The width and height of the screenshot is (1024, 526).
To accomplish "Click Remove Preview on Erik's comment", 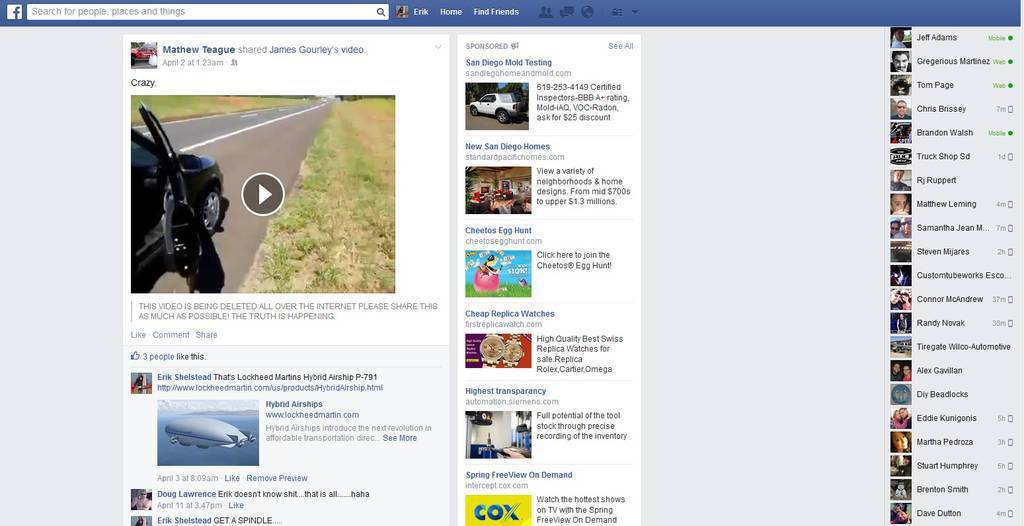I will (x=277, y=478).
